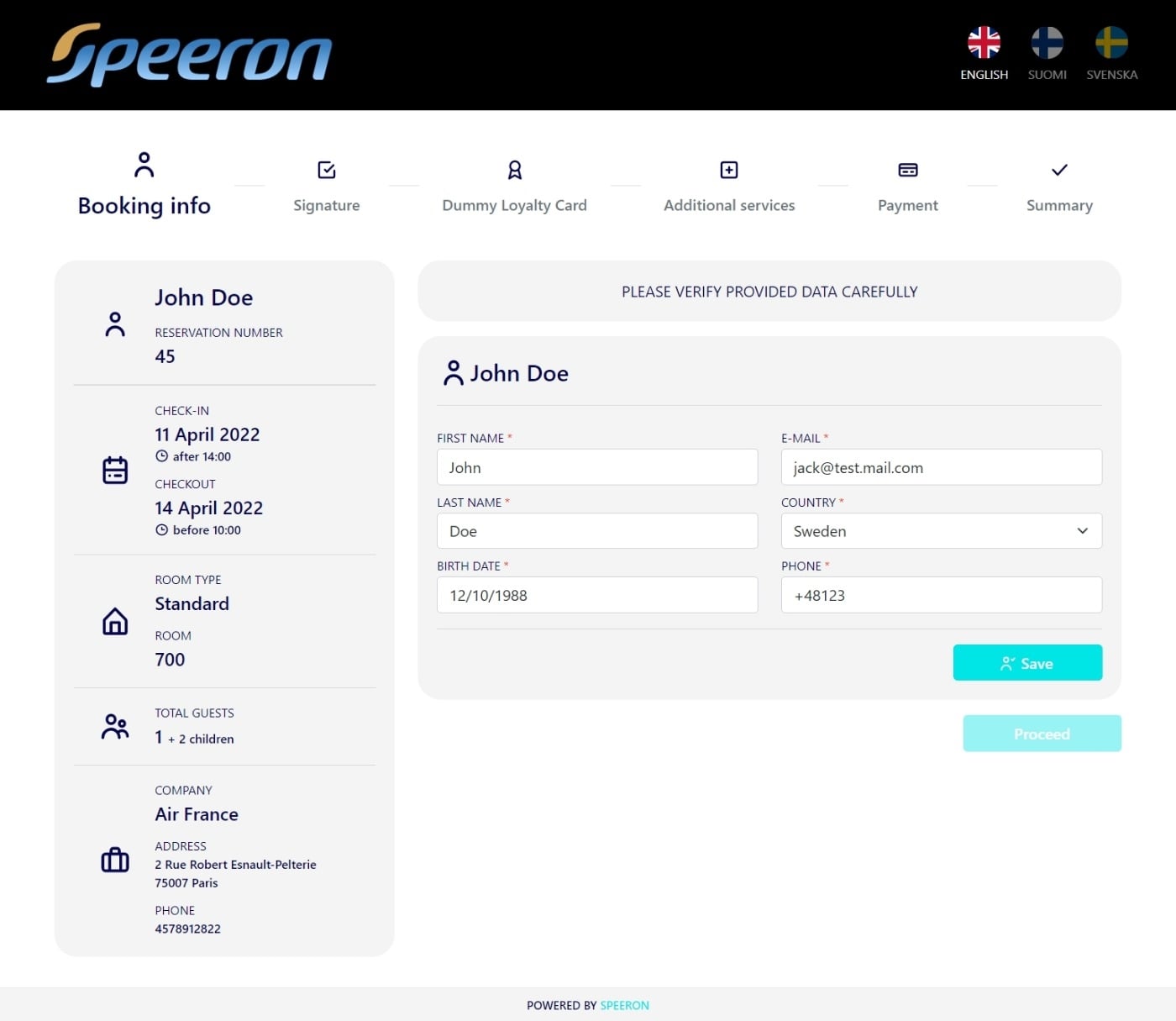Click the Room Type house icon
This screenshot has width=1176, height=1021.
[x=115, y=622]
